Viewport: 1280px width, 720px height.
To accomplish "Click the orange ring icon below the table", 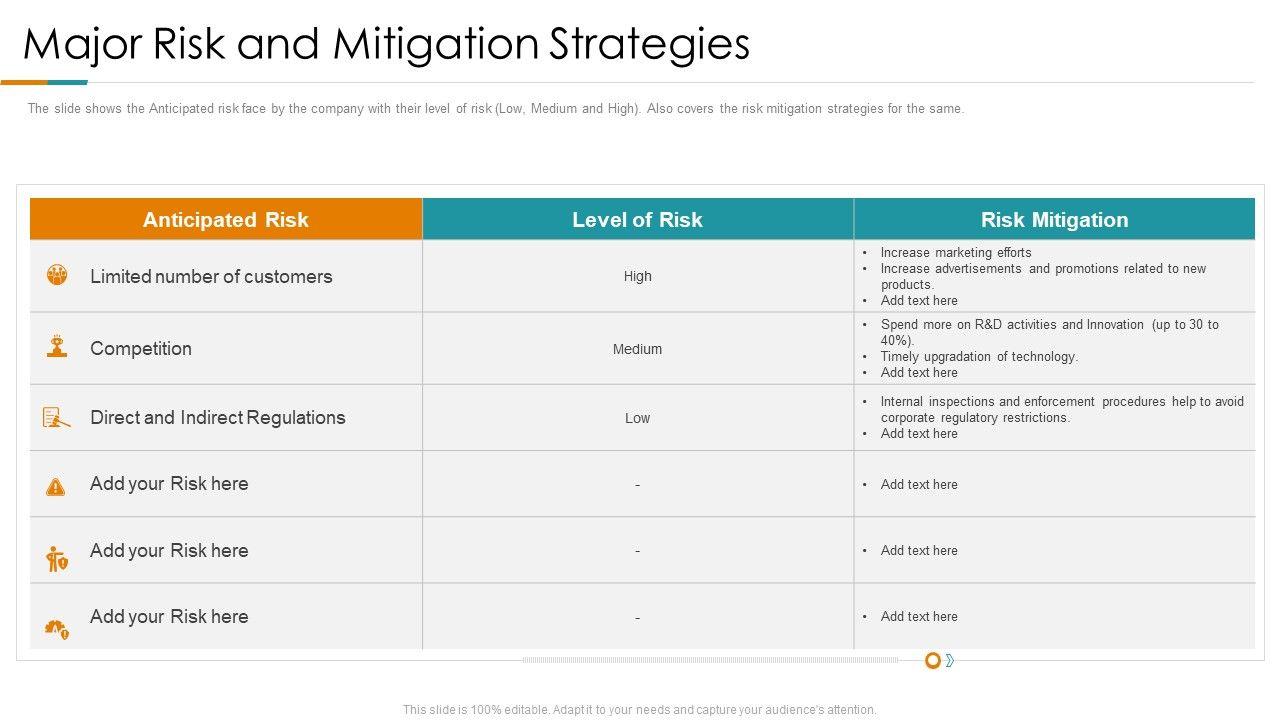I will [x=933, y=660].
